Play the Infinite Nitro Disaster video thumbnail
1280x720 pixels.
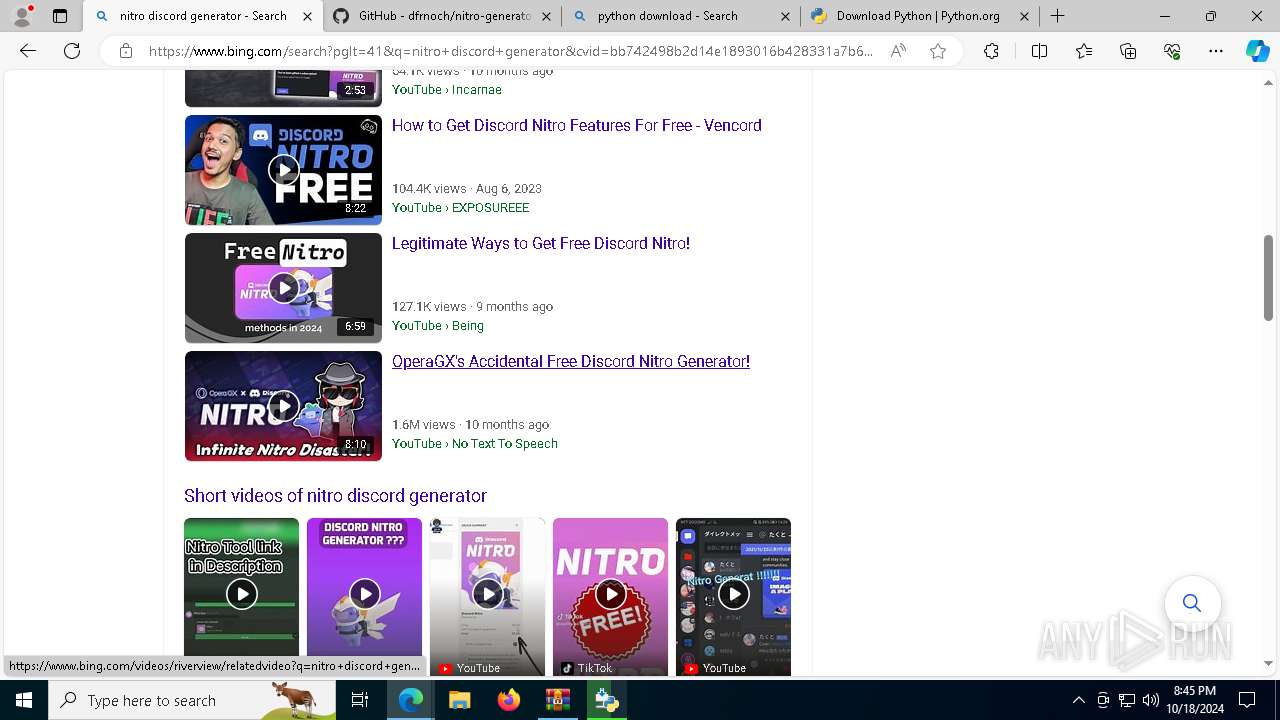(x=283, y=406)
